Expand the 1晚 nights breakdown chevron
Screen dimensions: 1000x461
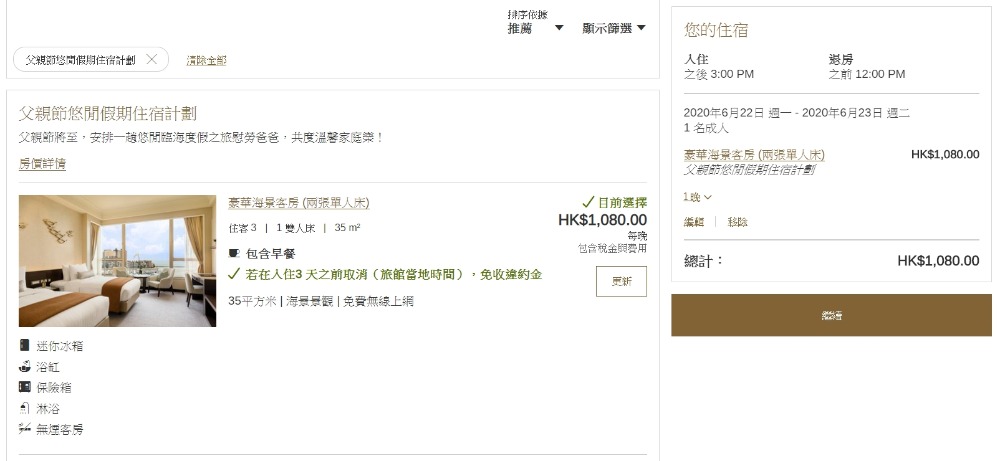708,198
